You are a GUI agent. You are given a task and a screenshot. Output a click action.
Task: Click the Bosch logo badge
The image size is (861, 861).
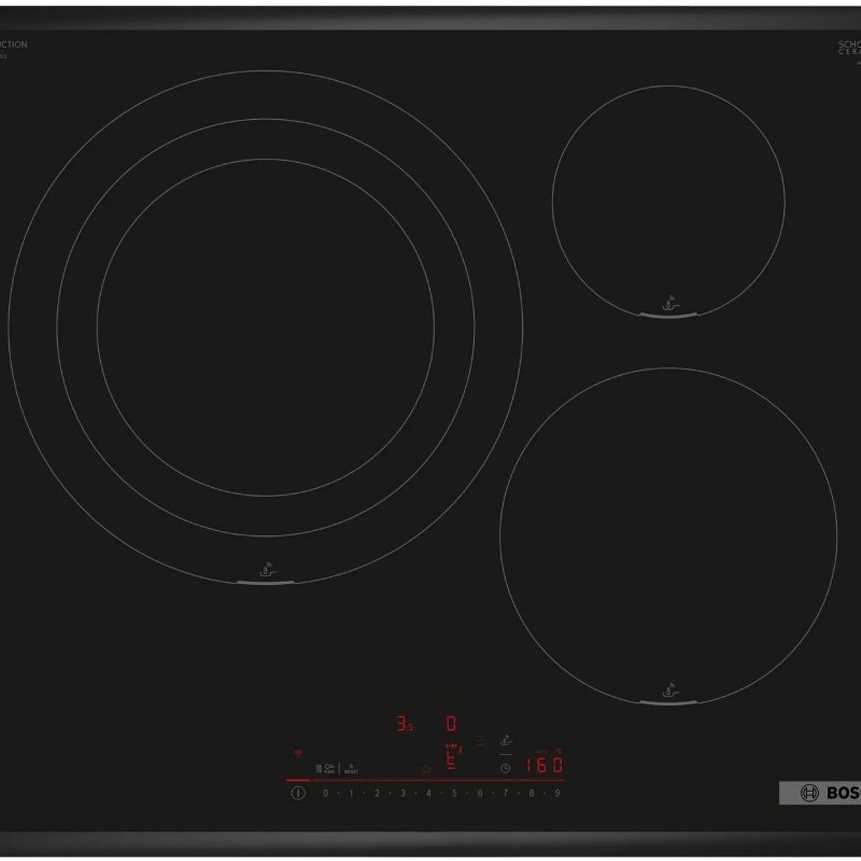coord(819,793)
